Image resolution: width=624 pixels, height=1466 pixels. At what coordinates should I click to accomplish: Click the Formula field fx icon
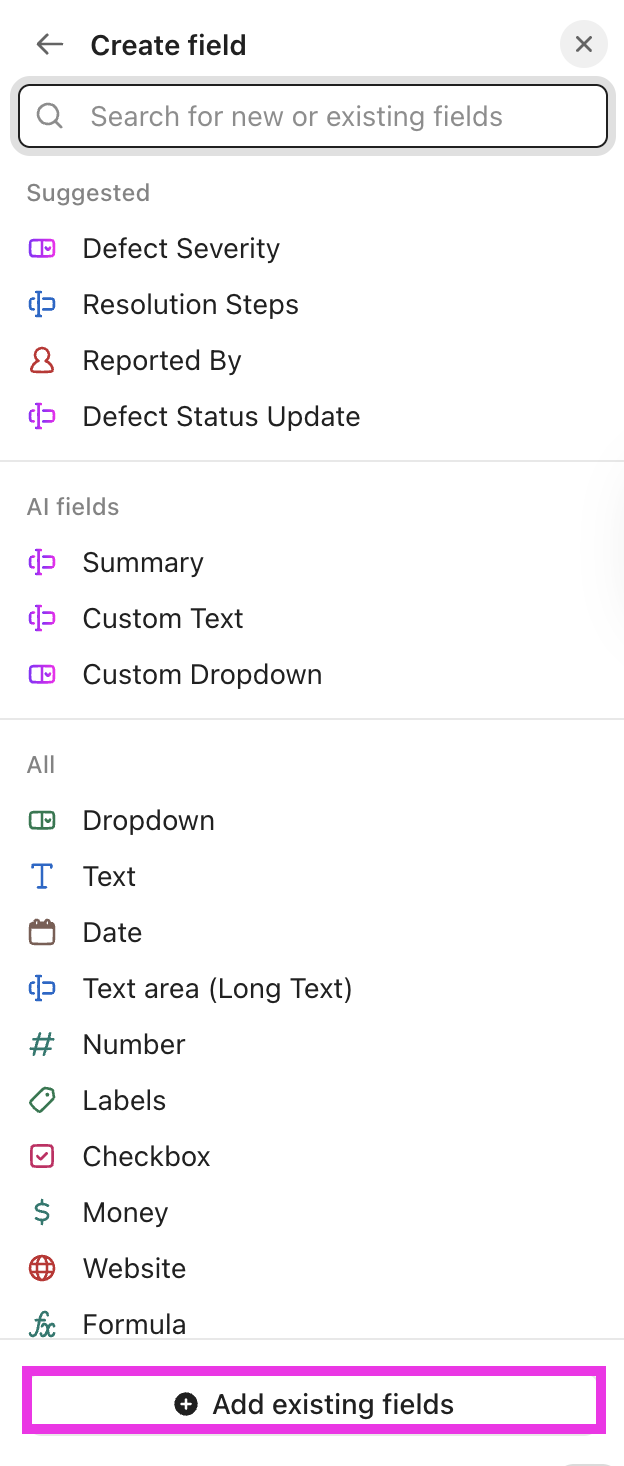click(41, 1324)
